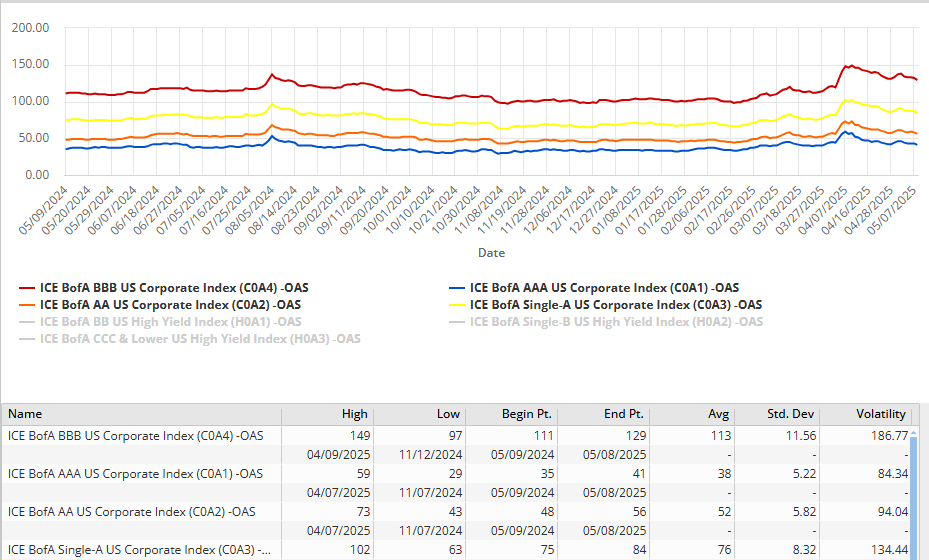Select ICE BofA Single-A US Corporate Index row

point(456,549)
